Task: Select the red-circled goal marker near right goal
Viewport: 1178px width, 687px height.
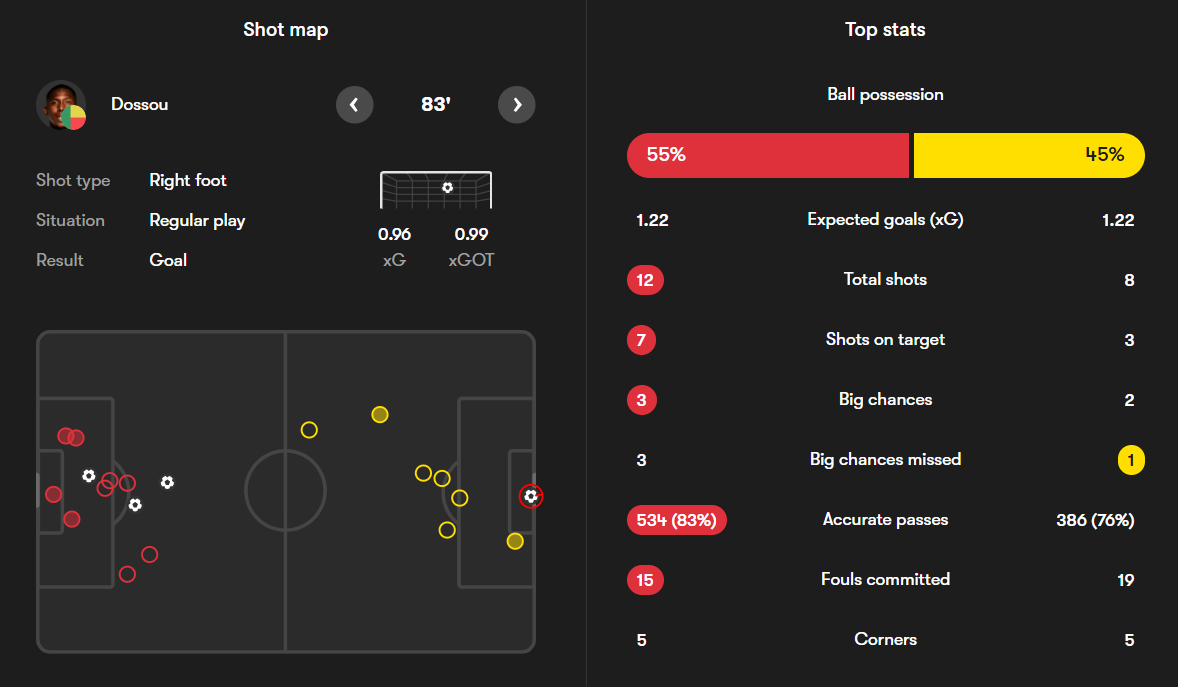Action: tap(531, 496)
